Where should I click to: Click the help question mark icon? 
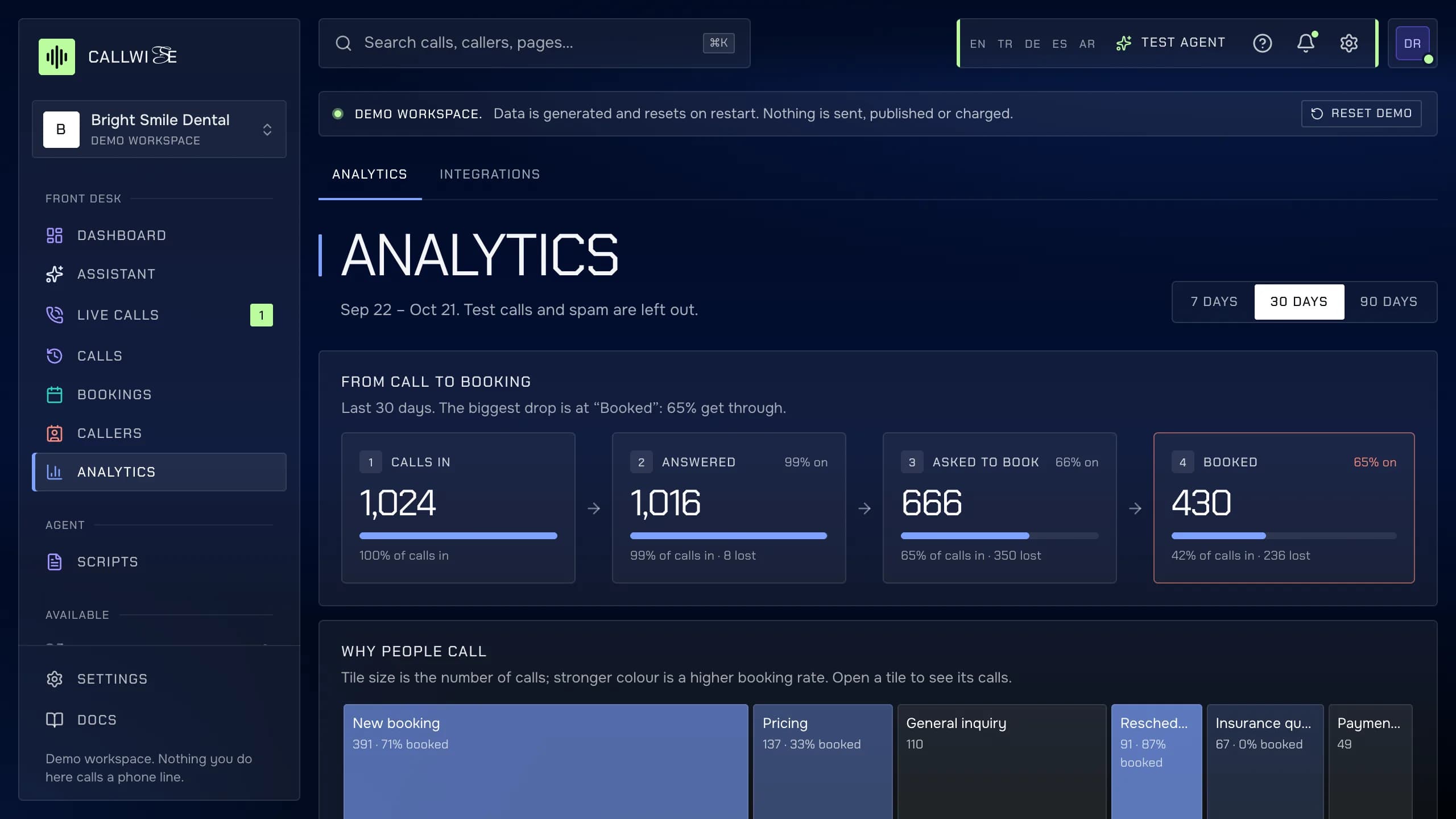pyautogui.click(x=1263, y=43)
